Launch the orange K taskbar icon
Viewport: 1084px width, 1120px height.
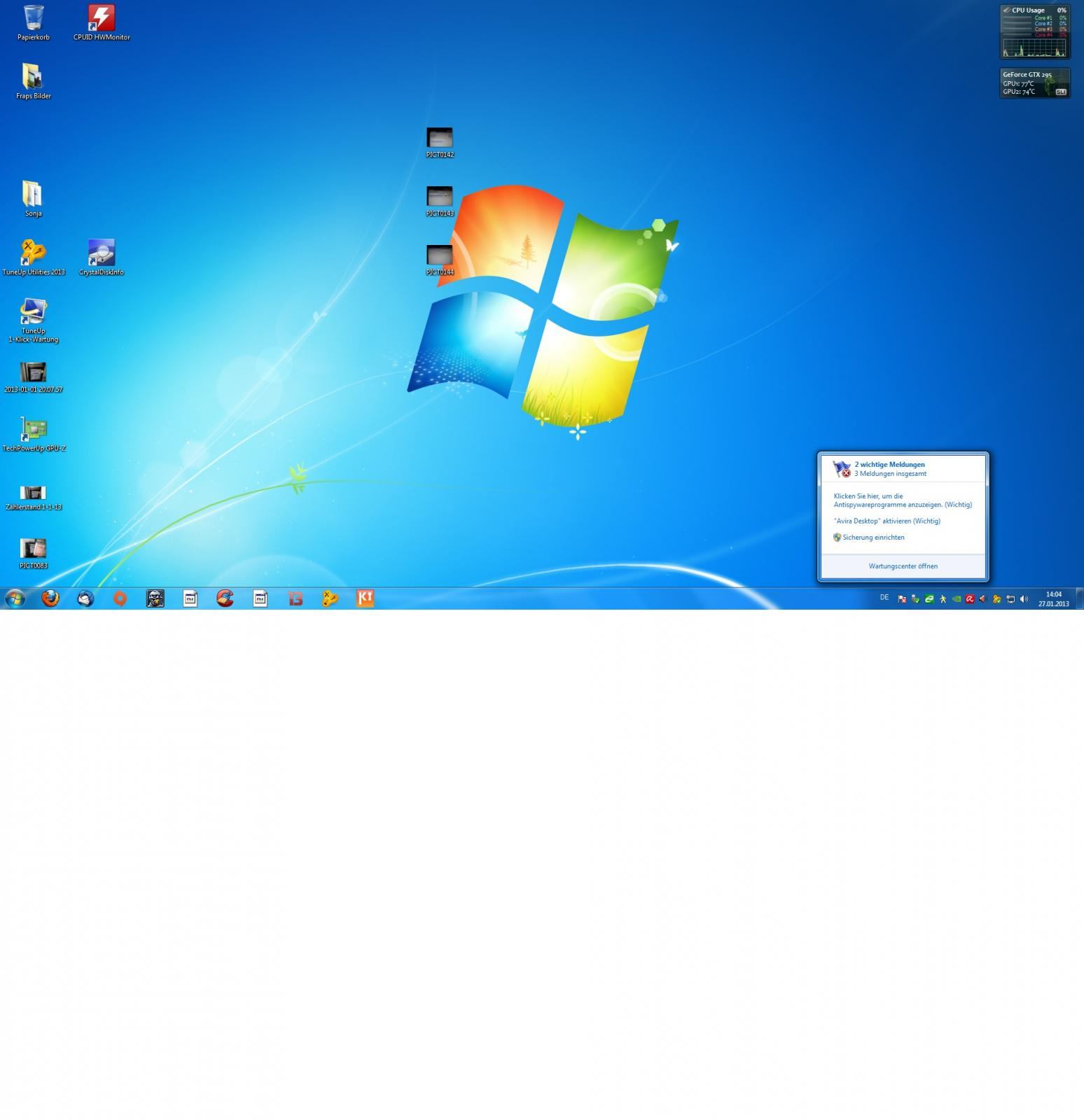(x=365, y=598)
